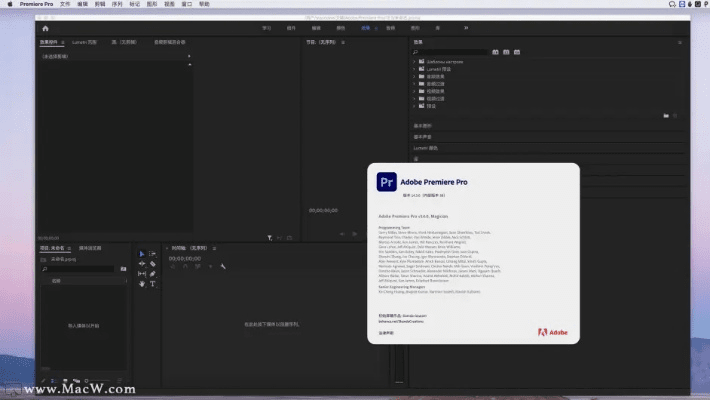Switch to 颜色 workspace tab
This screenshot has height=400, width=710.
[341, 28]
